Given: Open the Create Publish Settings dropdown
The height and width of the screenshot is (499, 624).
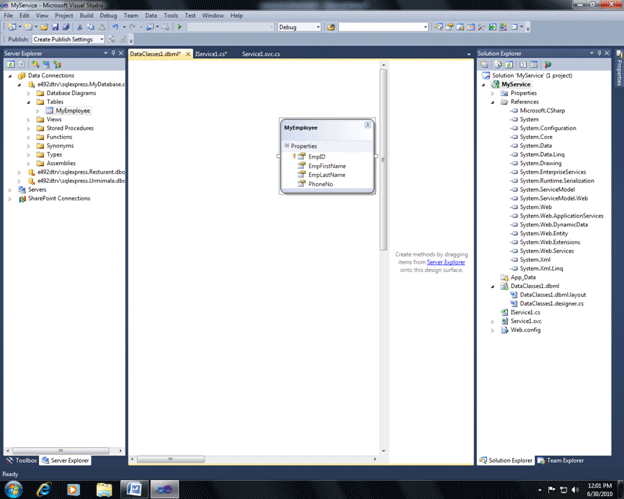Looking at the screenshot, I should coord(102,39).
